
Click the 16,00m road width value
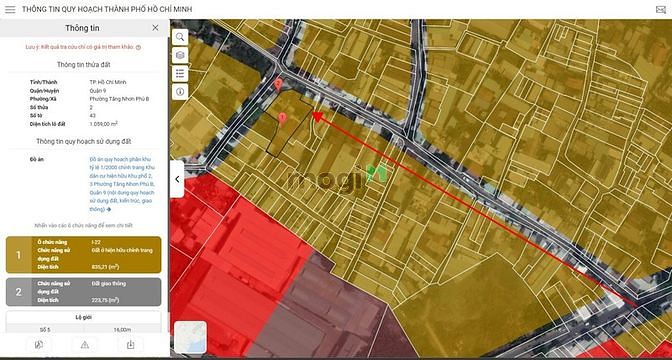[122, 330]
